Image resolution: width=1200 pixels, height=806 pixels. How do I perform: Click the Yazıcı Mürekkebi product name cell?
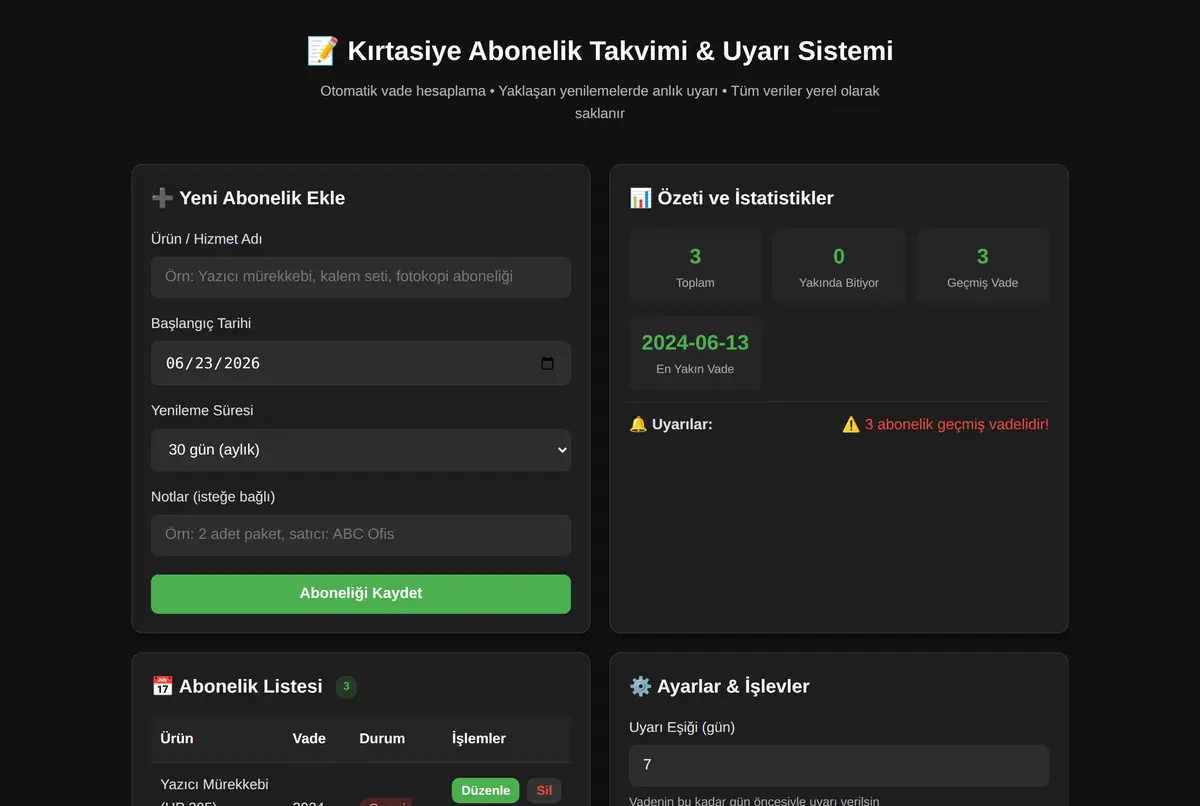click(215, 793)
